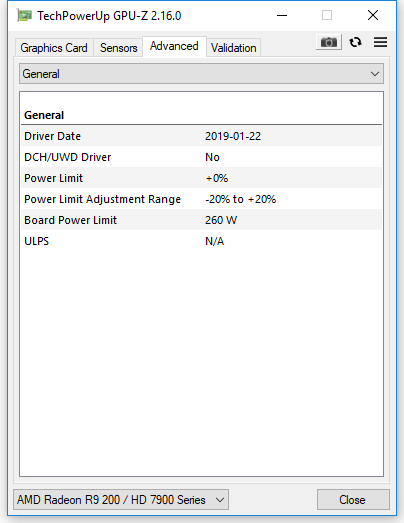
Task: Click the Close button
Action: [x=353, y=500]
